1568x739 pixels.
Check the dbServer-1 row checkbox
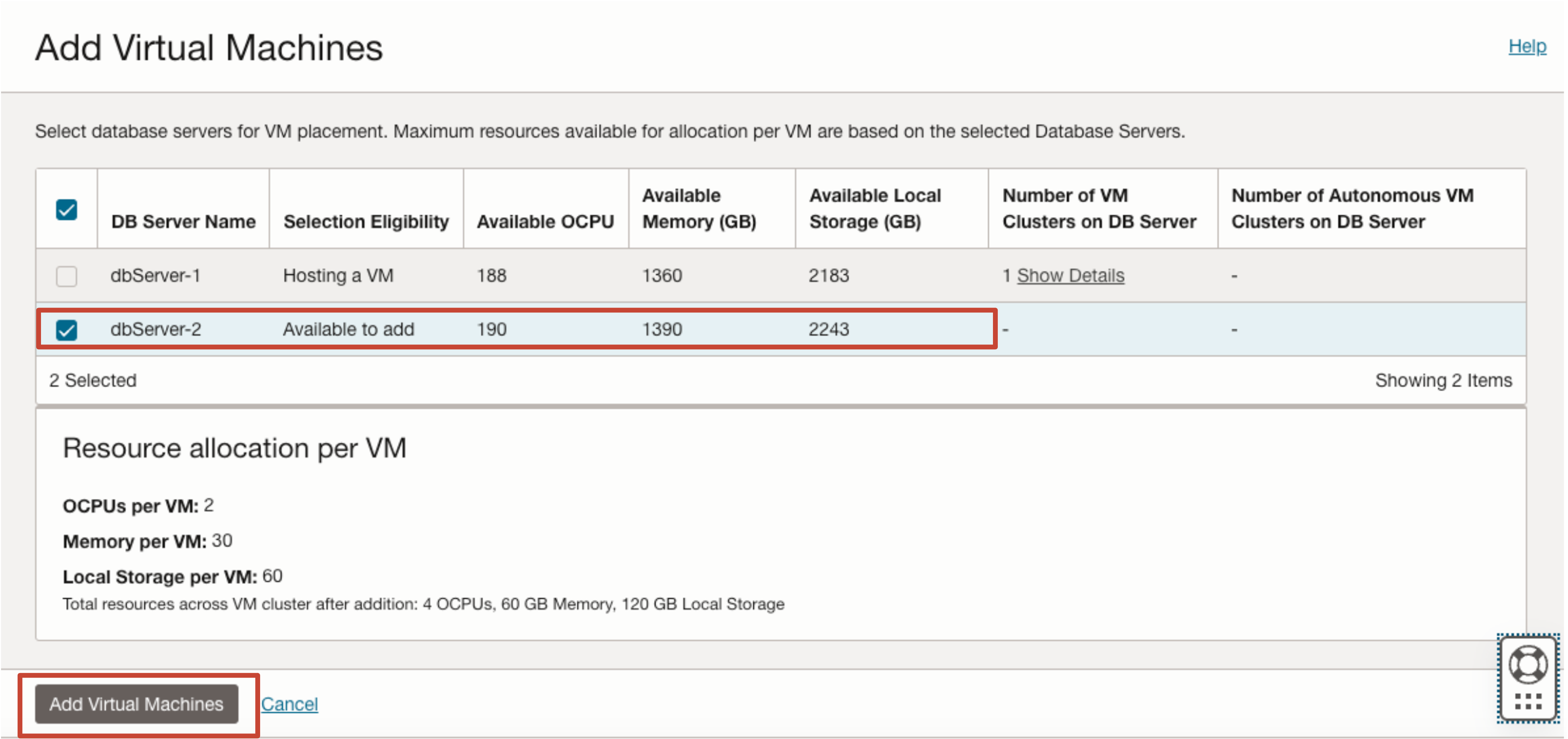66,276
